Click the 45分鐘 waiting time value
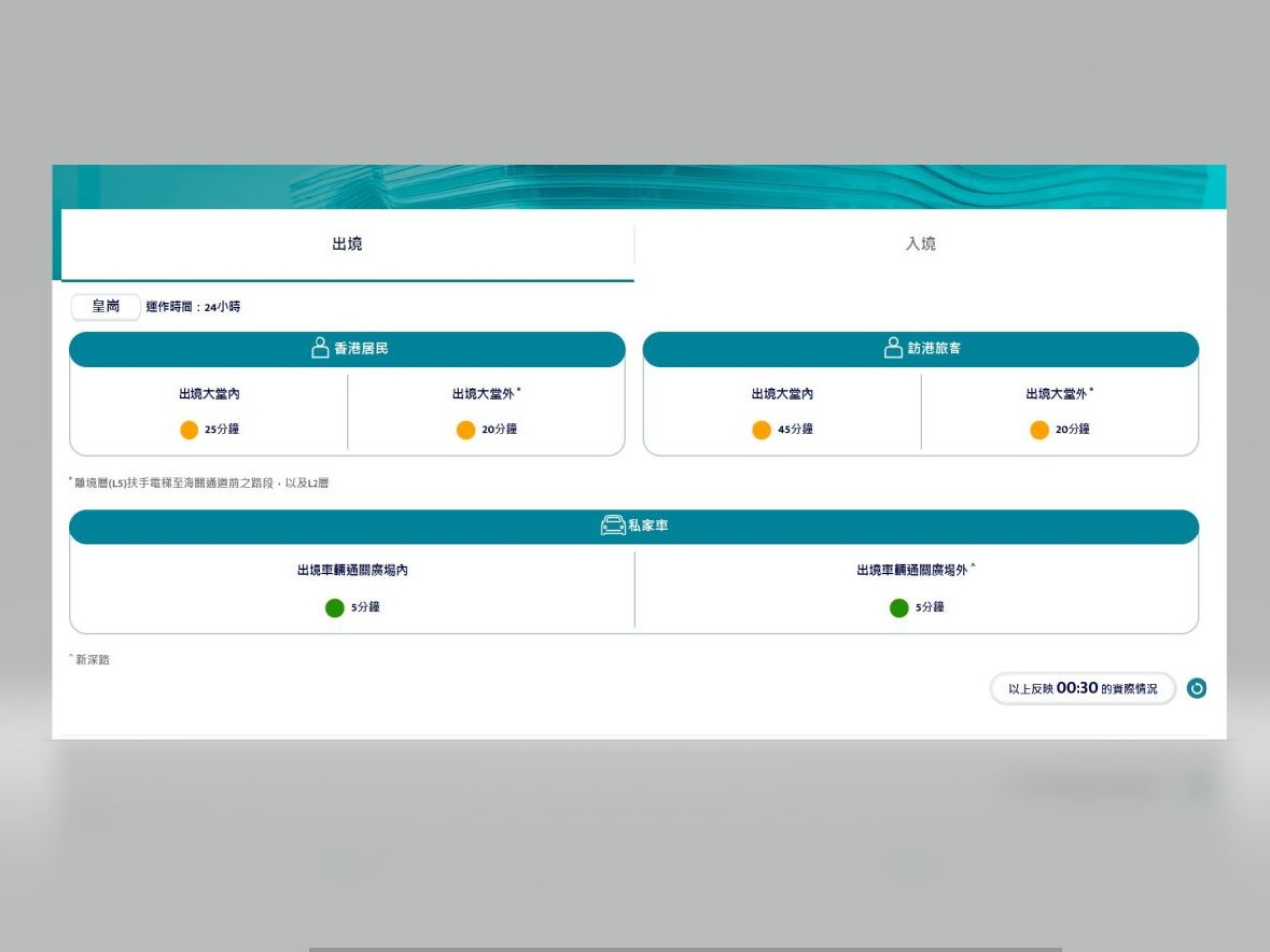Screen dimensions: 1270x952 coord(796,429)
